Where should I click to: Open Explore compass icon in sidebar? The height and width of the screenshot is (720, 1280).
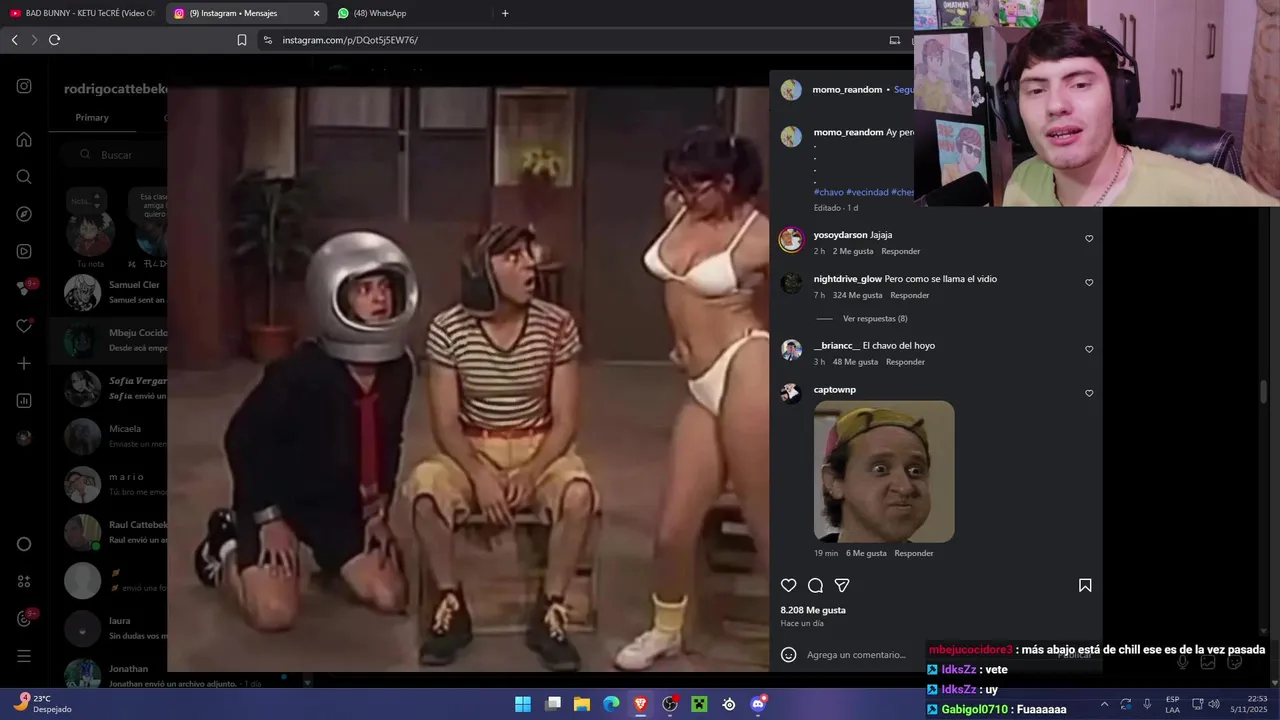[24, 214]
